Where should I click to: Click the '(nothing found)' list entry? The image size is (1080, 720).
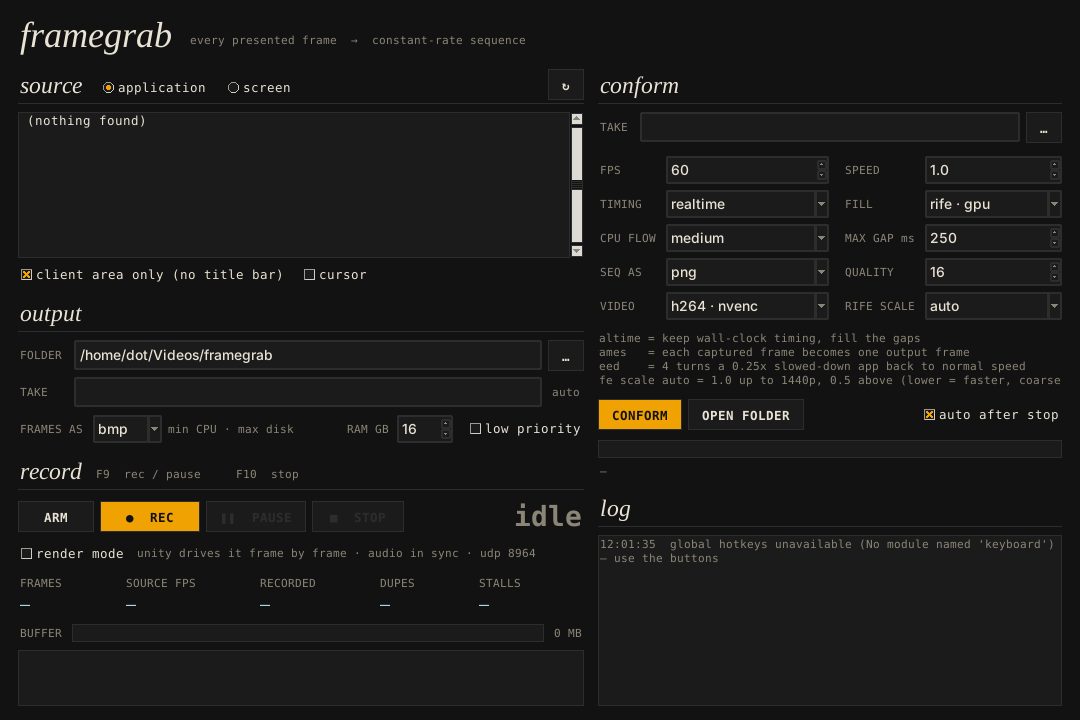87,121
